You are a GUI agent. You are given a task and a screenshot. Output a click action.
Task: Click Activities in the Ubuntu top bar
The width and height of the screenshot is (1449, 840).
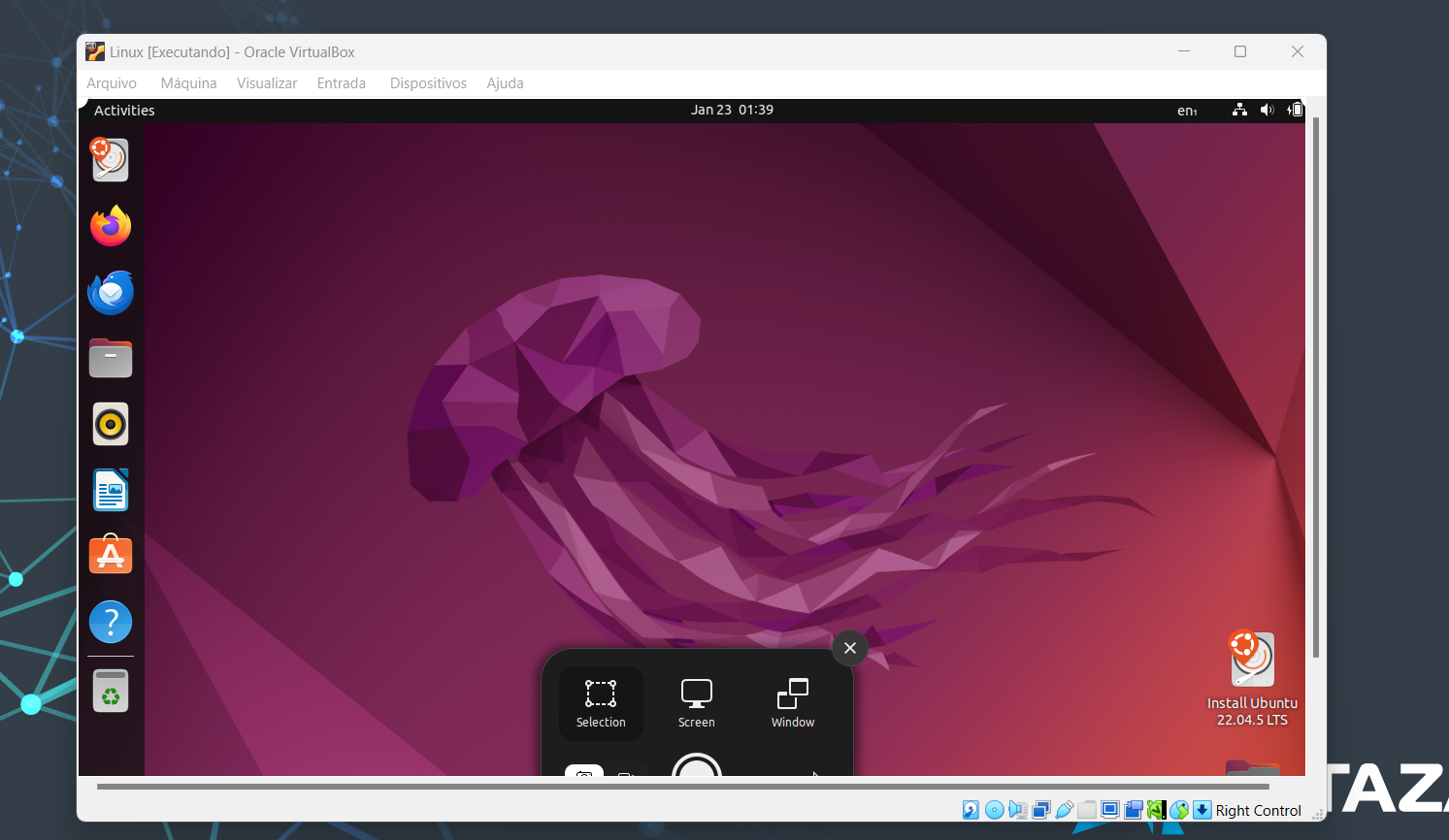point(124,111)
